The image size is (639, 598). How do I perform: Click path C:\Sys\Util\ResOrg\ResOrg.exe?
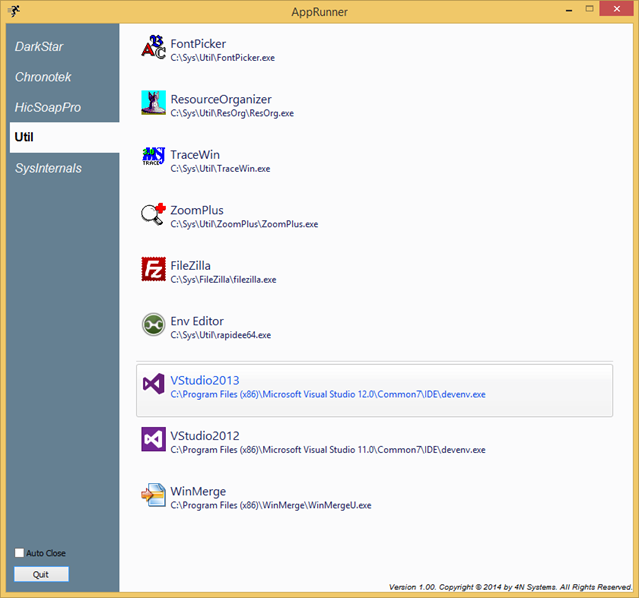(x=232, y=113)
